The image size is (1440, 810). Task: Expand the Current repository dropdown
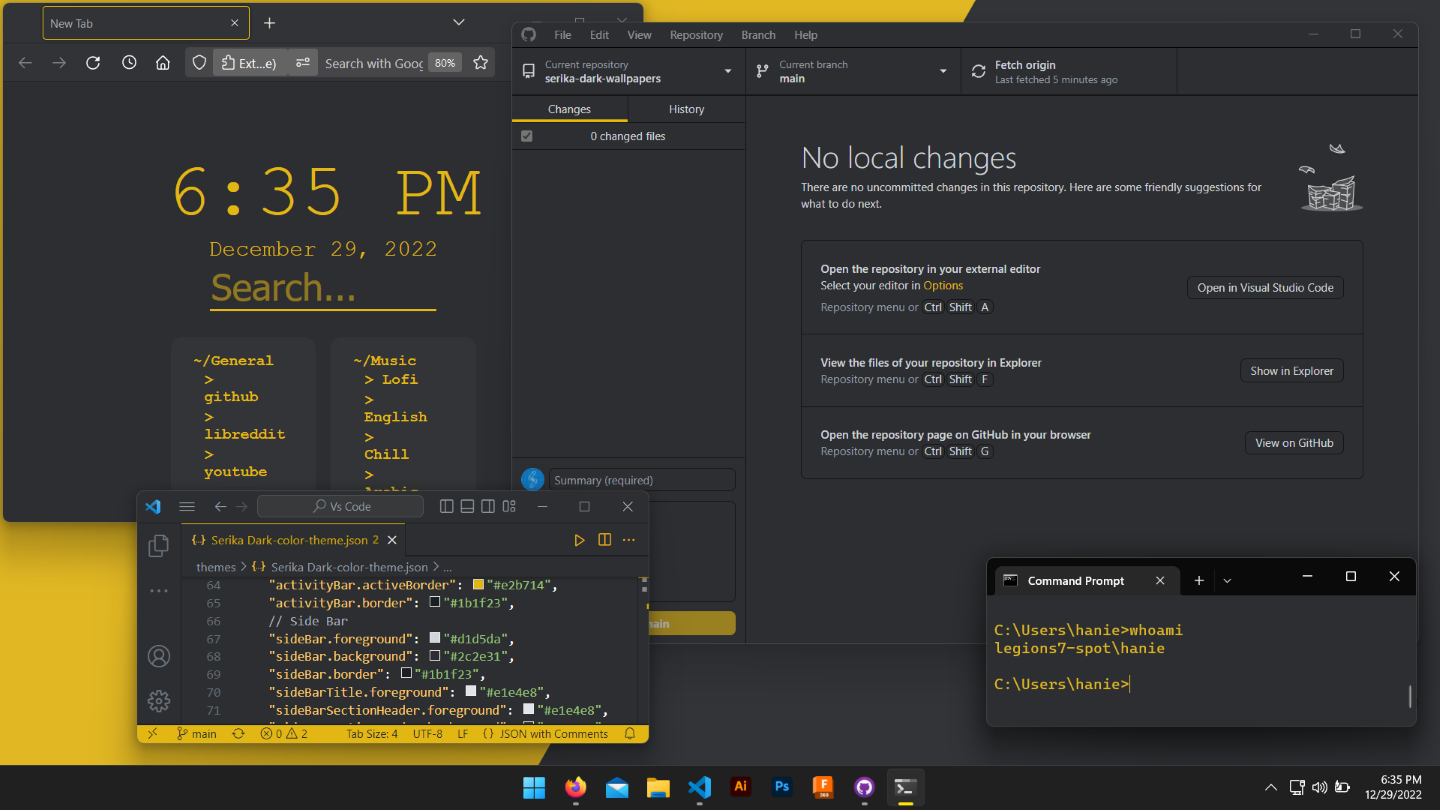pyautogui.click(x=628, y=72)
